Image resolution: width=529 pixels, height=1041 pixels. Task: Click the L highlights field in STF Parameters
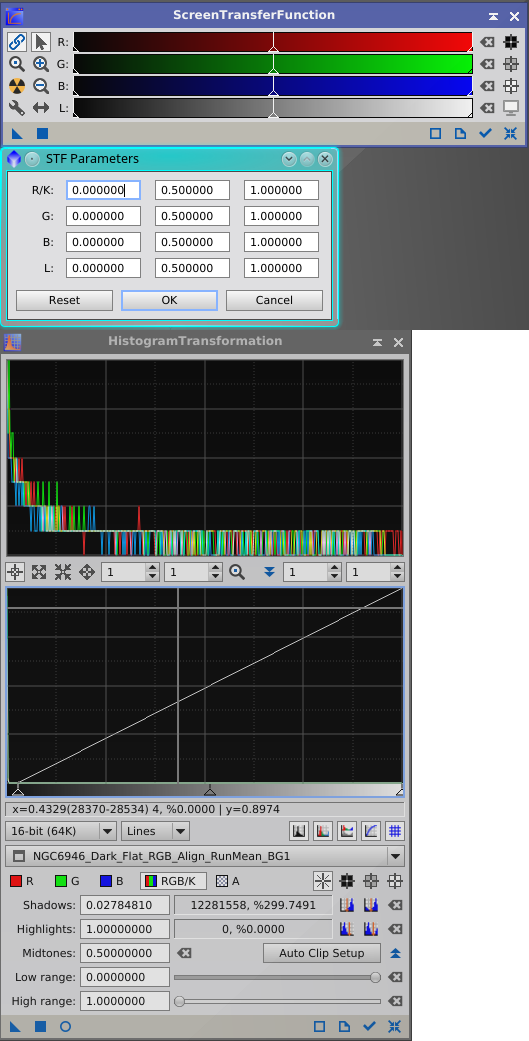[x=281, y=268]
